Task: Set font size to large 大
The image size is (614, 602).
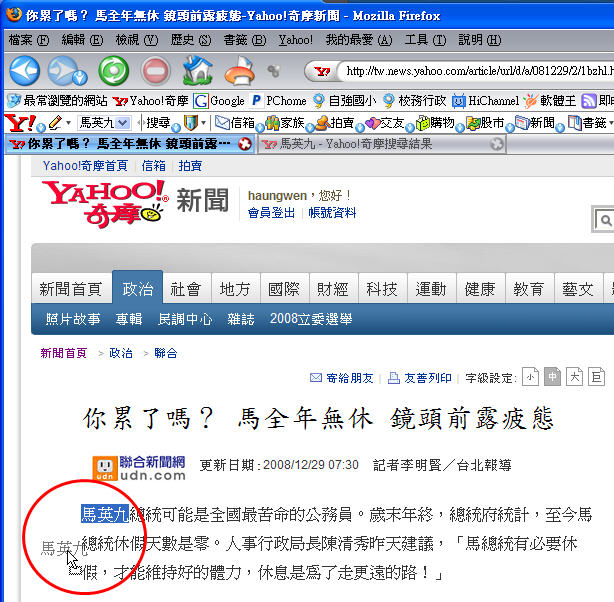Action: [574, 377]
